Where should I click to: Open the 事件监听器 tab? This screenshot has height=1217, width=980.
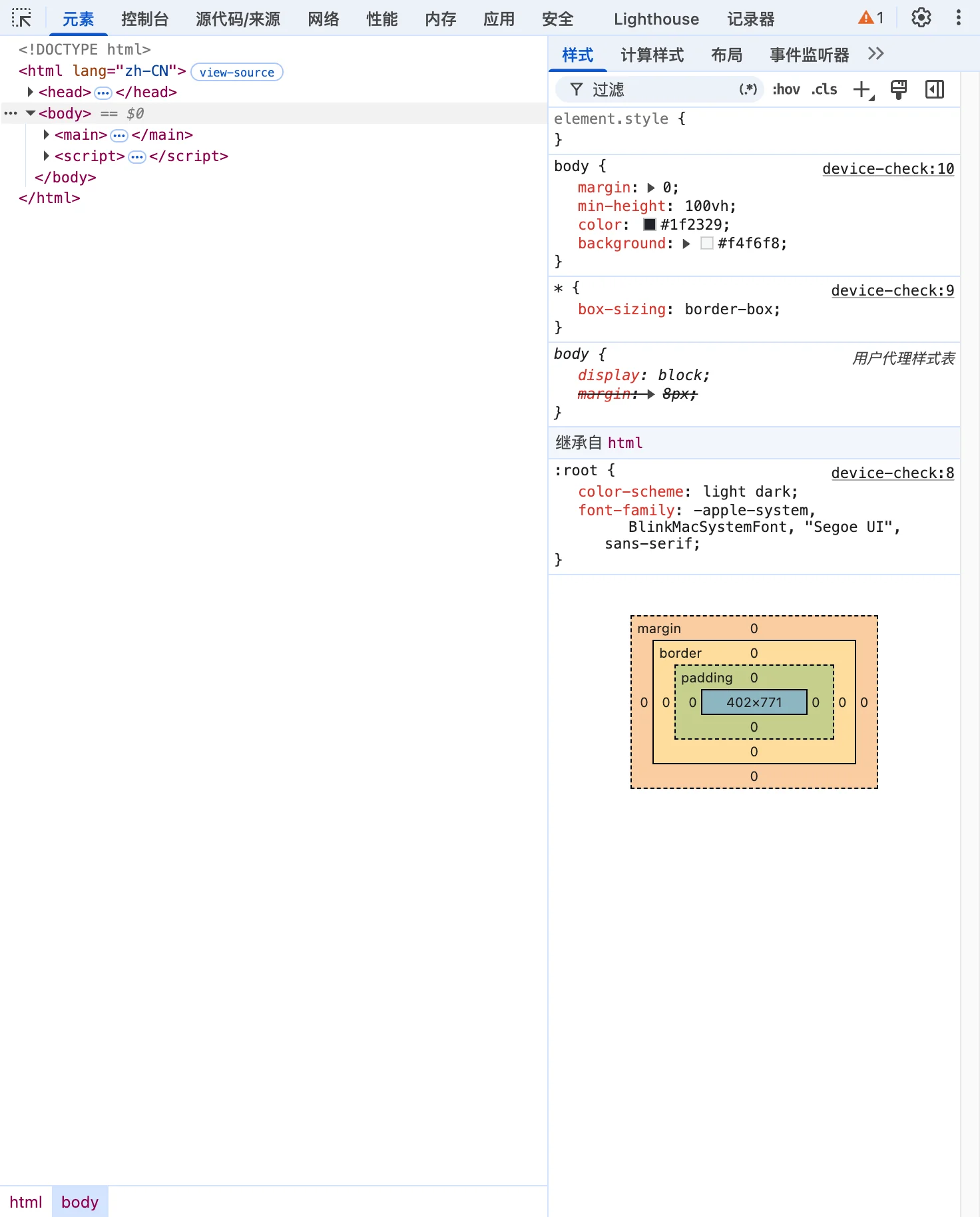point(810,55)
